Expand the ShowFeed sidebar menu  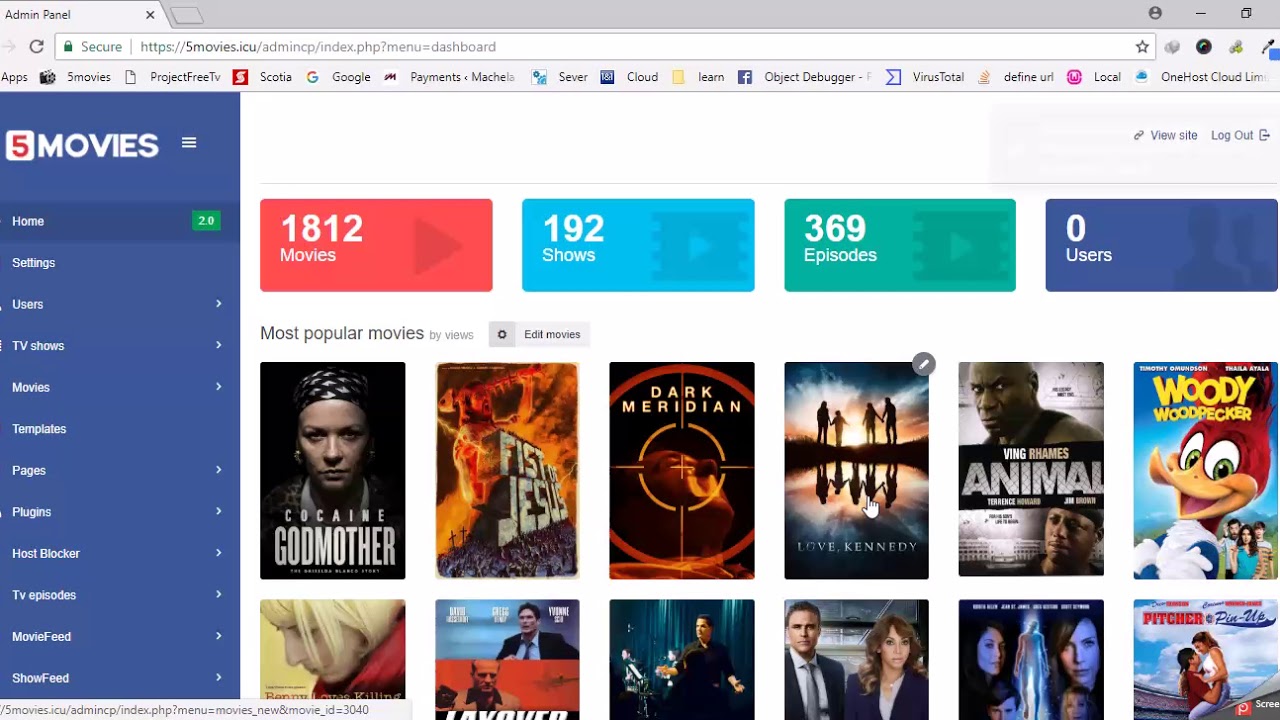pyautogui.click(x=120, y=678)
